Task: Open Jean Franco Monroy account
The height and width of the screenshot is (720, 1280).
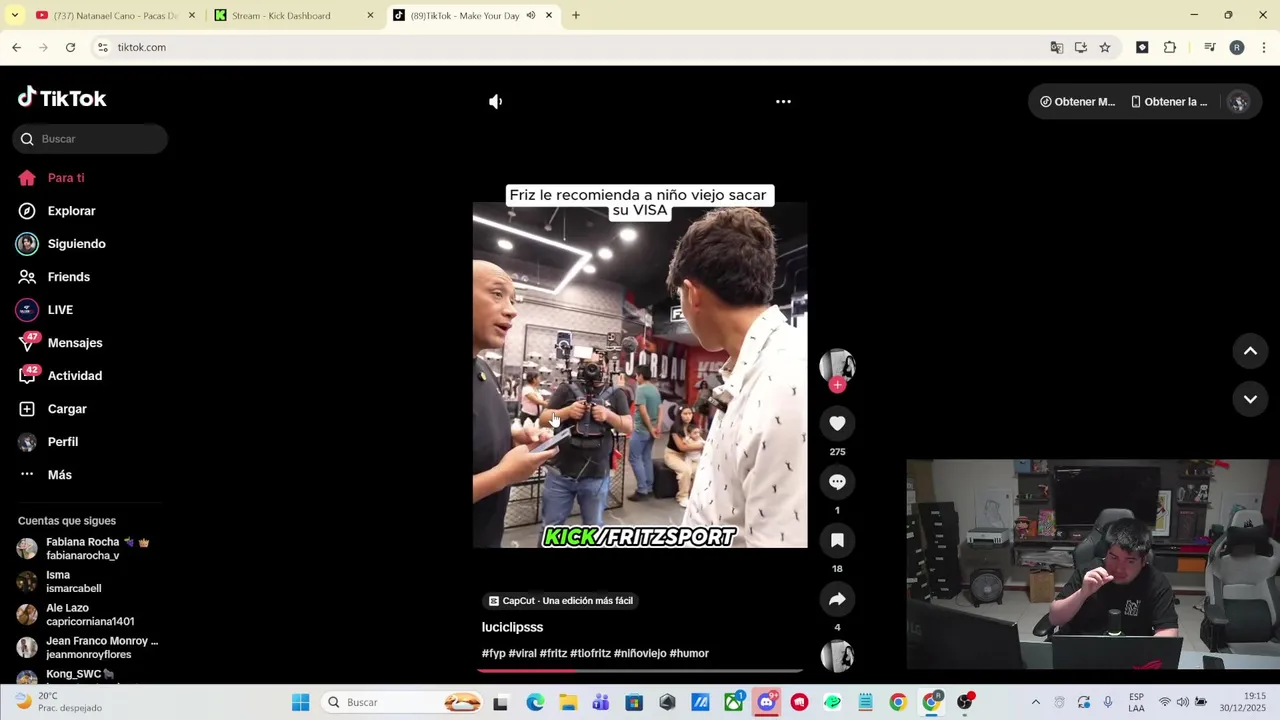Action: [x=88, y=647]
